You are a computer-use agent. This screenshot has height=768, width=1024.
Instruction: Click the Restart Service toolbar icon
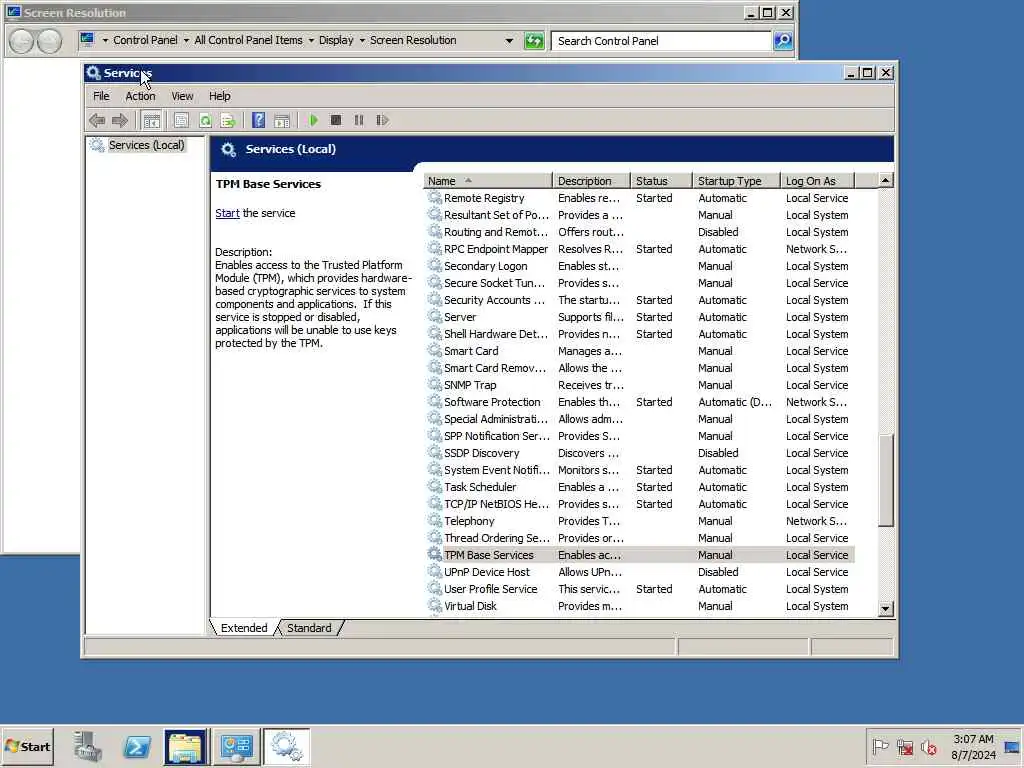(x=382, y=120)
